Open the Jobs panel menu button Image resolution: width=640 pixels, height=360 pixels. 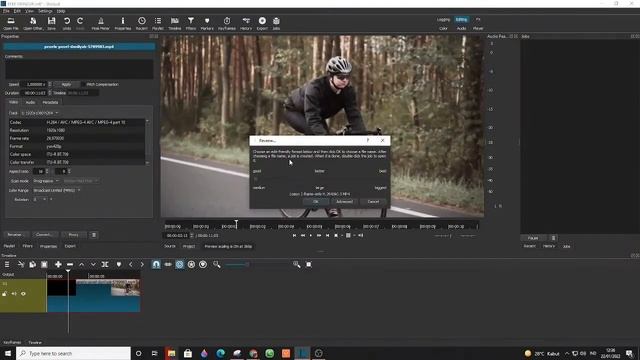click(x=553, y=238)
